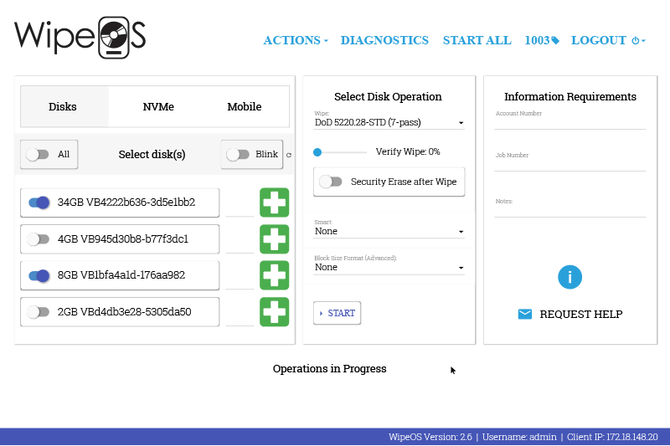Enable the 4GB VB945d30b8-b77f3dc1 disk toggle
670x446 pixels.
click(x=38, y=239)
